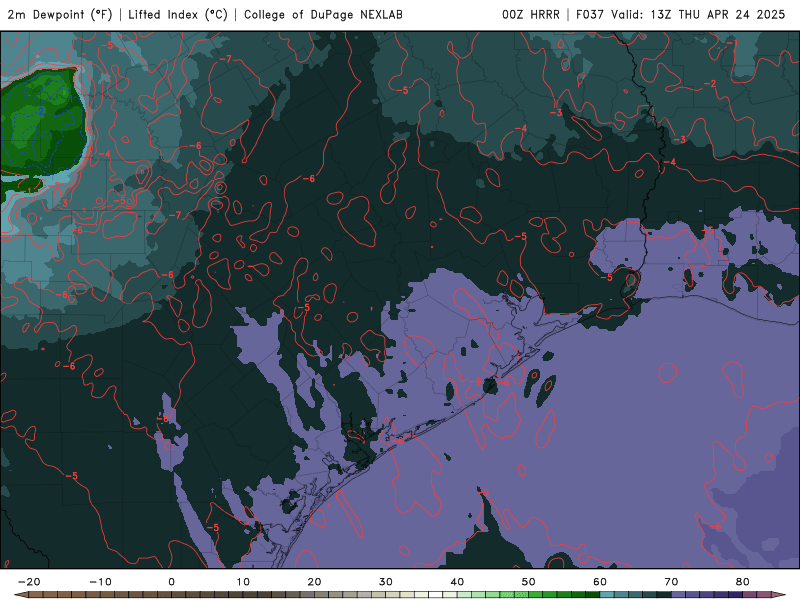Viewport: 800px width, 600px height.
Task: Click the 'F037' forecast hour label
Action: (x=590, y=15)
